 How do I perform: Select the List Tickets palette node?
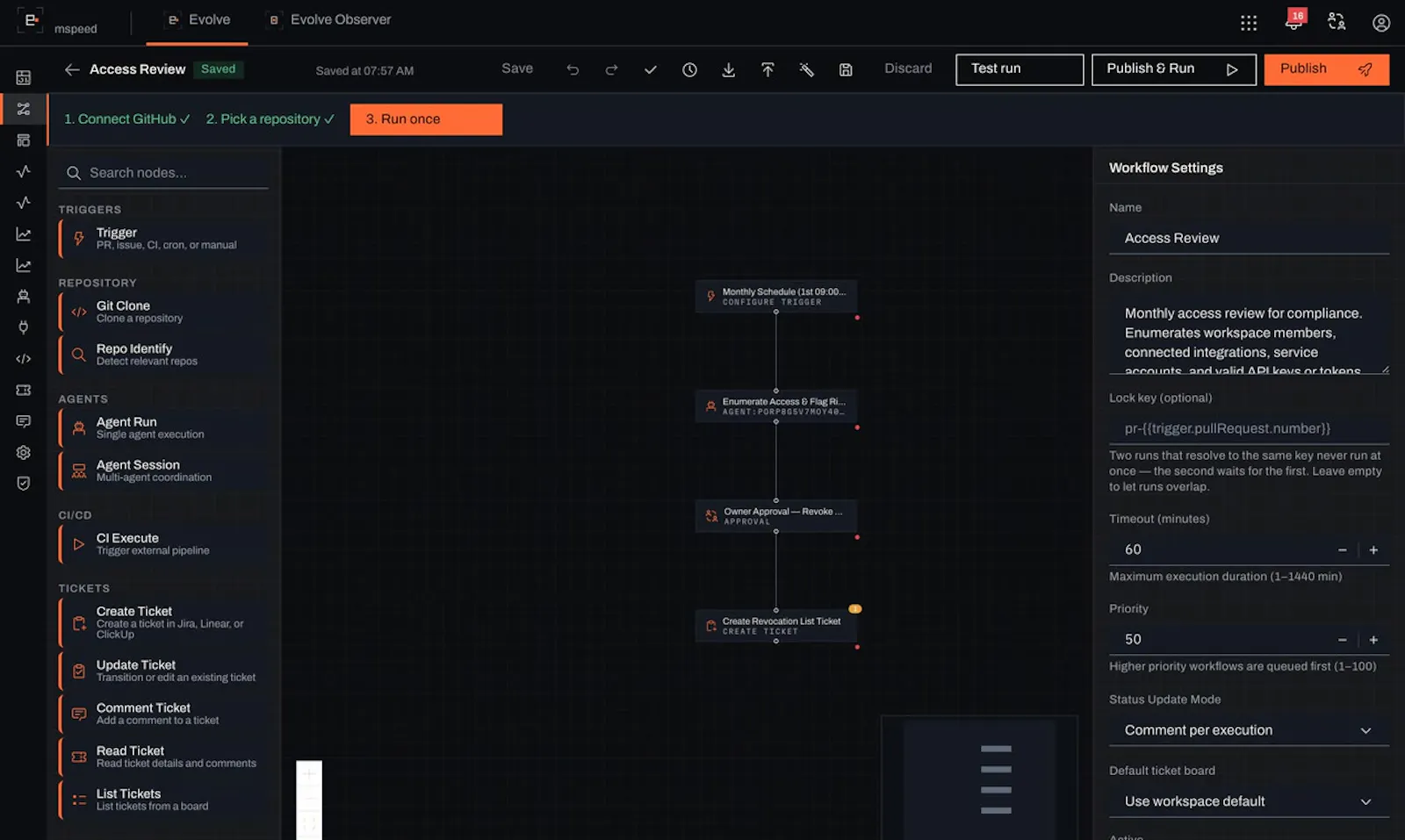[163, 800]
